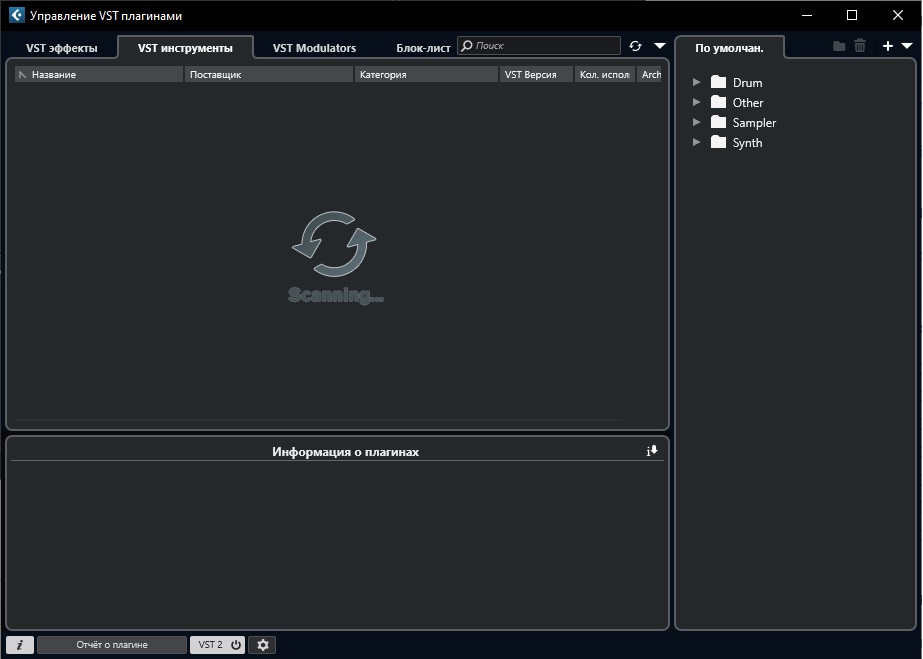
Task: Expand the Drum folder
Action: tap(697, 83)
